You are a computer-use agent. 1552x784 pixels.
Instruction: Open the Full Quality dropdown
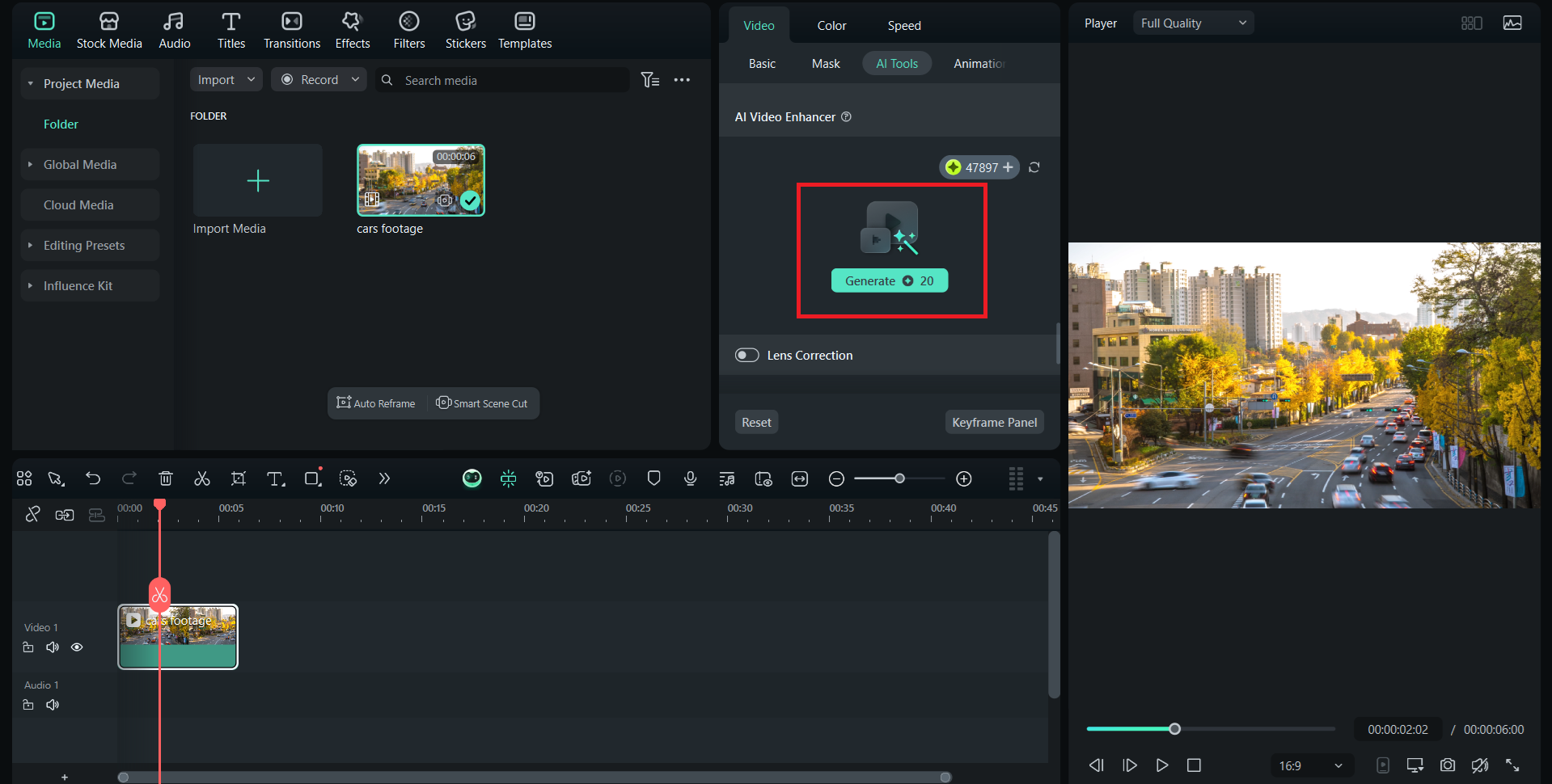[x=1193, y=23]
